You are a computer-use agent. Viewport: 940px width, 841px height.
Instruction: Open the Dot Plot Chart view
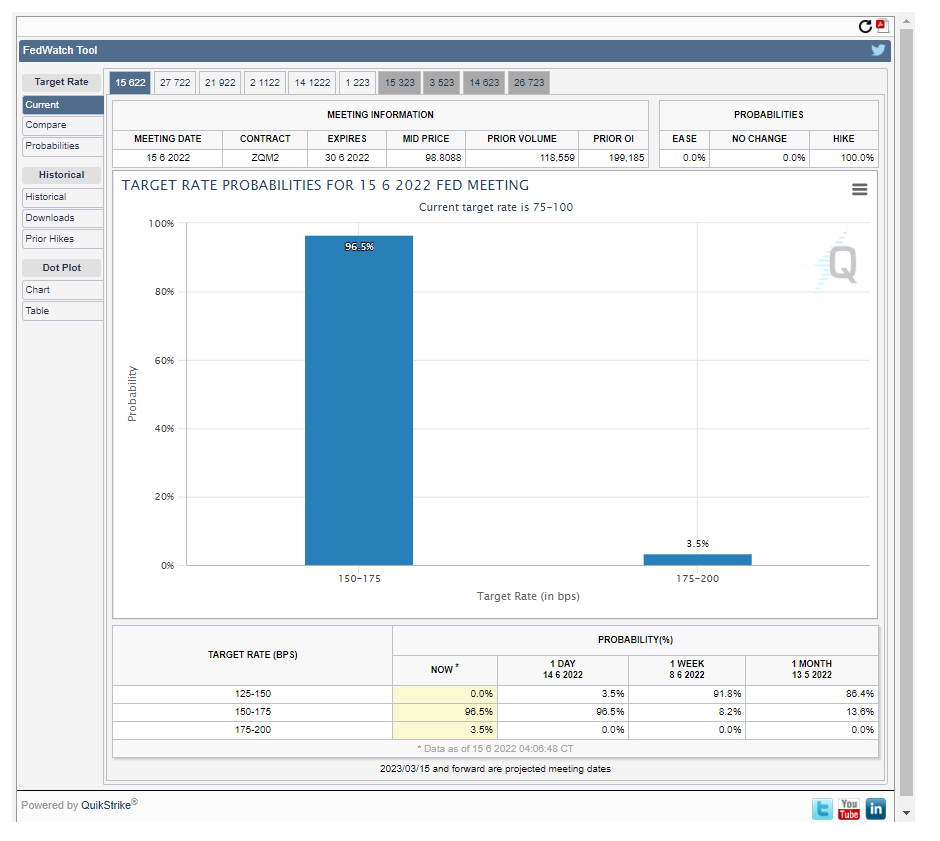[62, 290]
